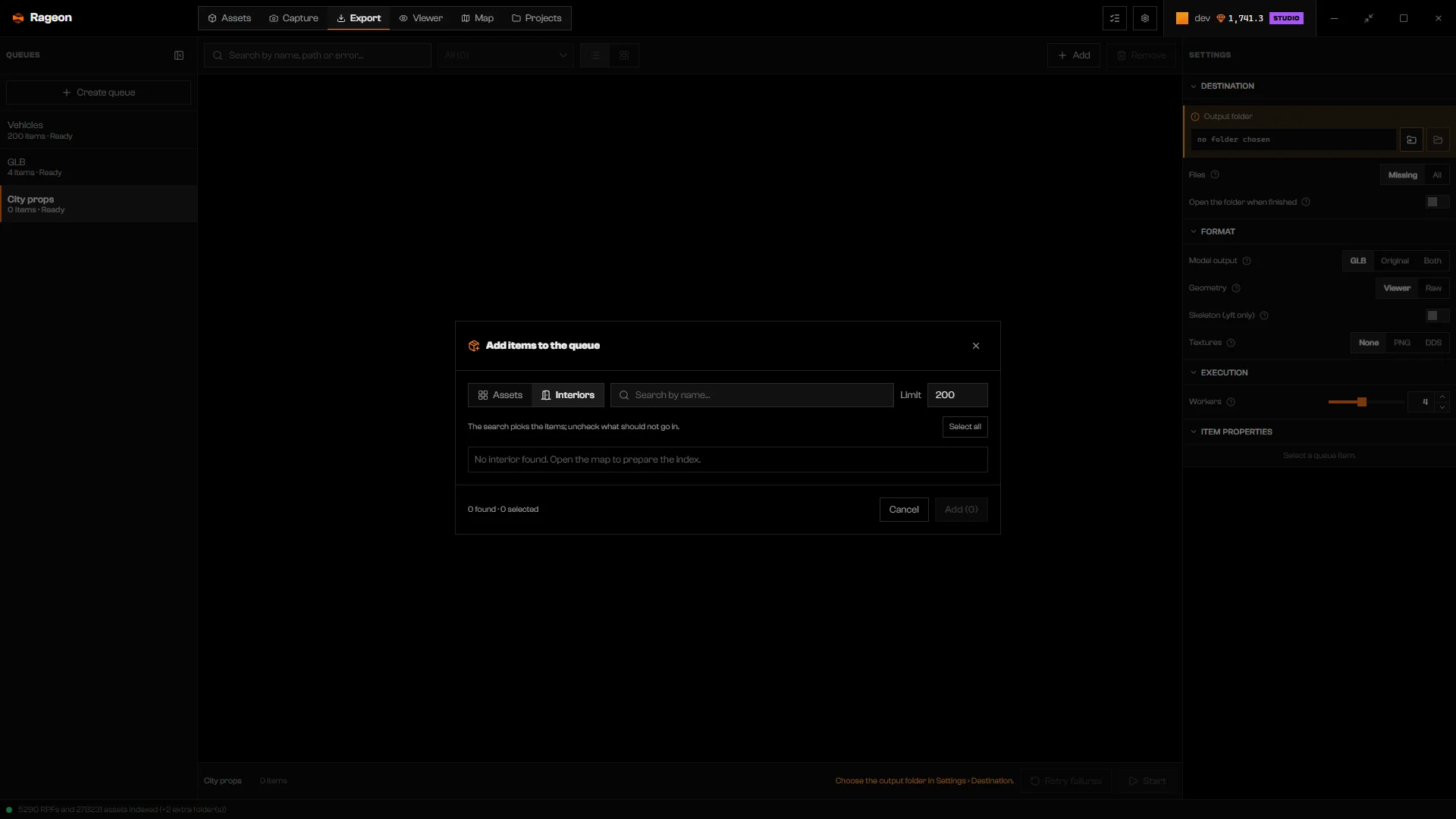Screen dimensions: 1456x819
Task: Set Textures to PNG
Action: (x=1402, y=343)
